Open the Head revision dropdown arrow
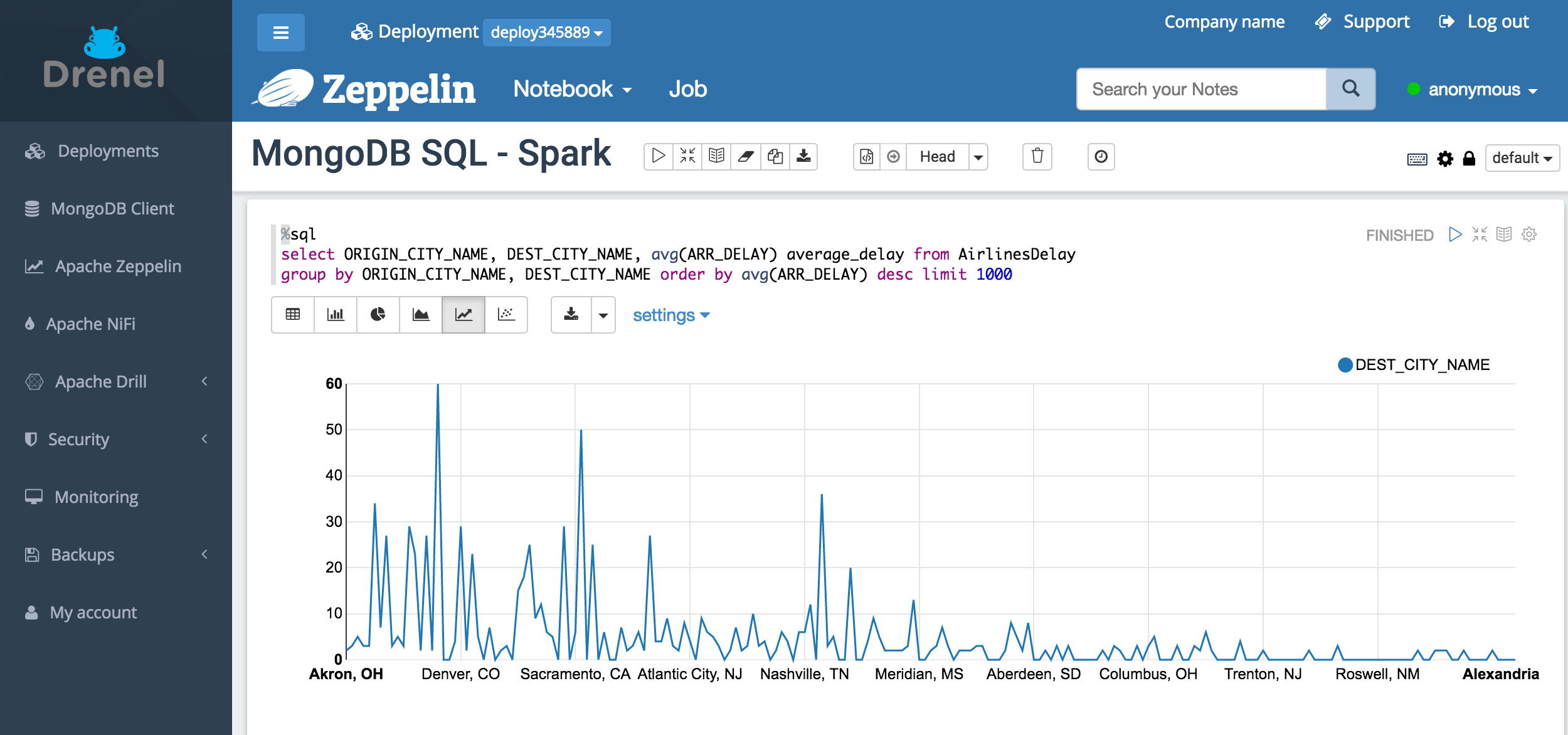The image size is (1568, 735). (978, 157)
